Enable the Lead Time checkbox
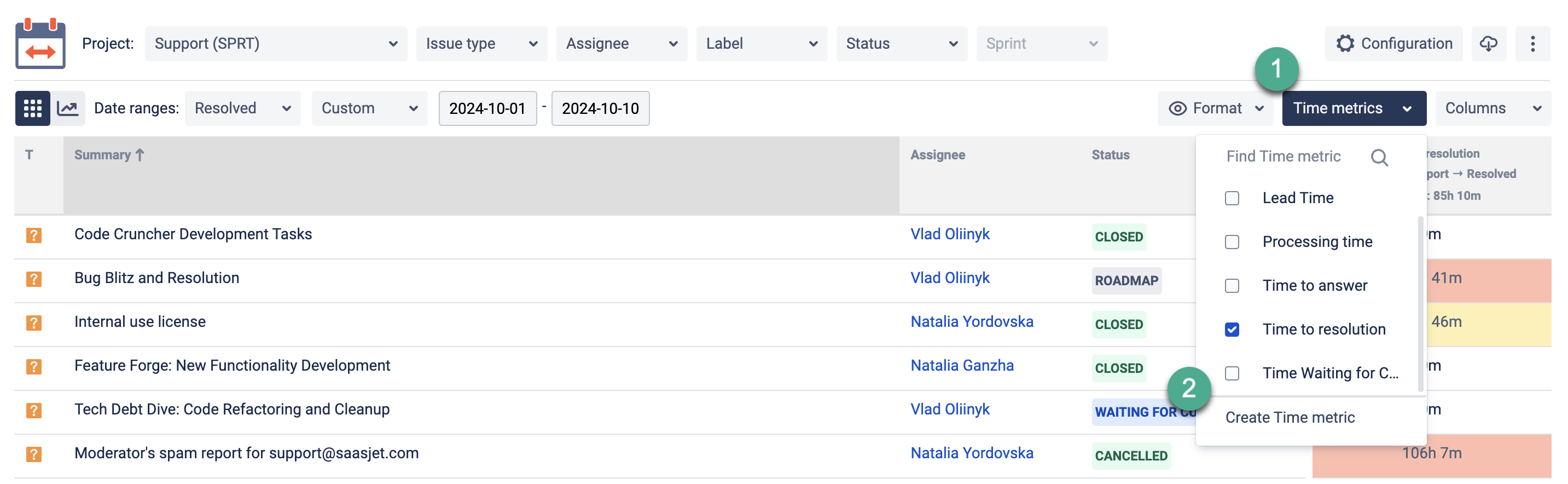 (x=1232, y=198)
